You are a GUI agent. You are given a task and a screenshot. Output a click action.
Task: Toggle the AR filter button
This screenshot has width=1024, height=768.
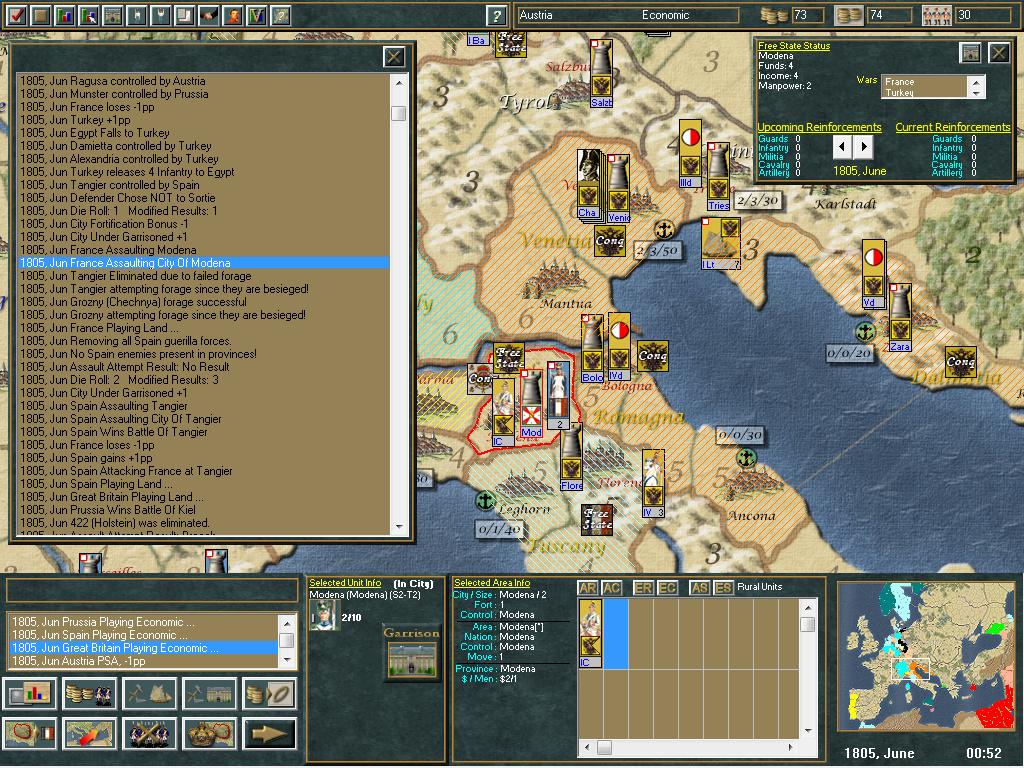tap(588, 588)
